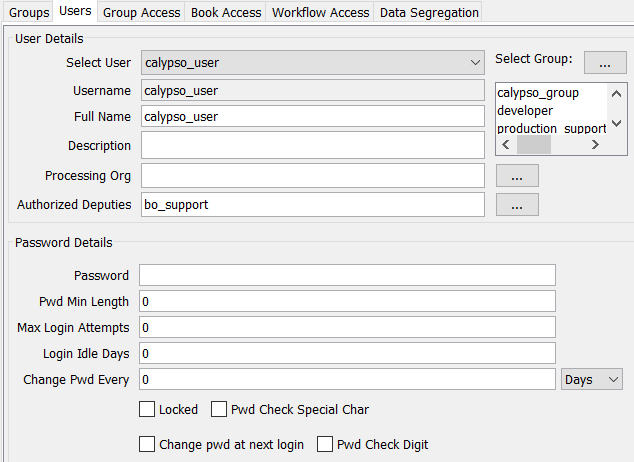This screenshot has height=462, width=634.
Task: Go to the Data Segregation tab
Action: [429, 13]
